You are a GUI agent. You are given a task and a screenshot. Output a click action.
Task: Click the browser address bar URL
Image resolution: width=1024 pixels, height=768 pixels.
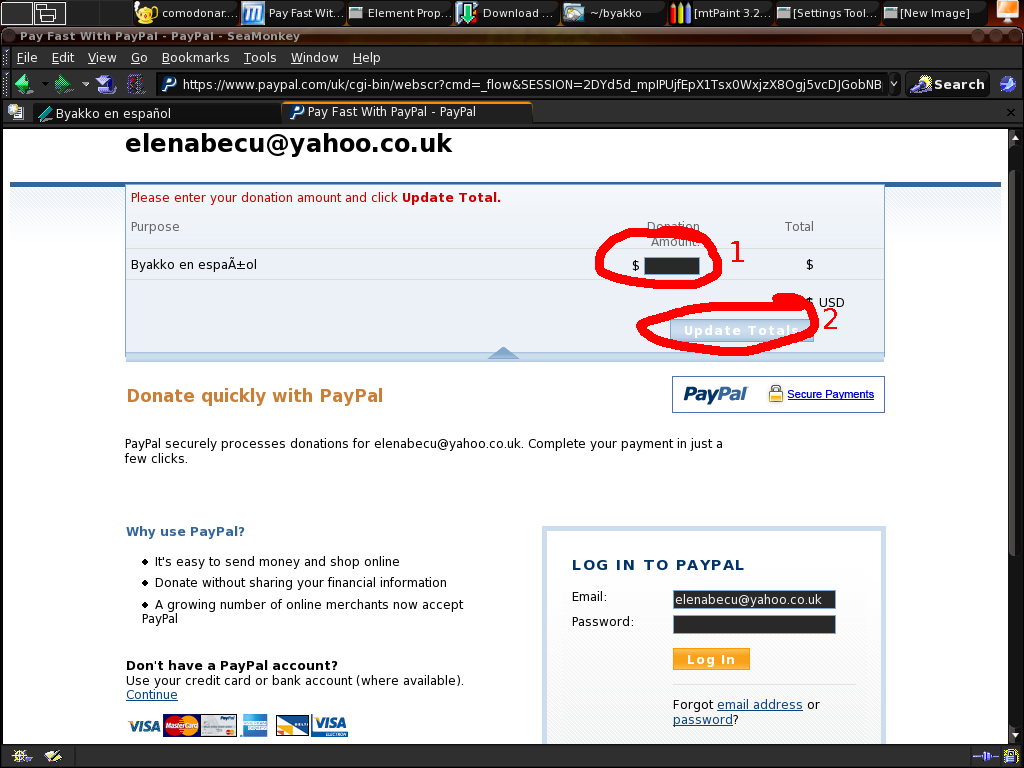tap(532, 84)
